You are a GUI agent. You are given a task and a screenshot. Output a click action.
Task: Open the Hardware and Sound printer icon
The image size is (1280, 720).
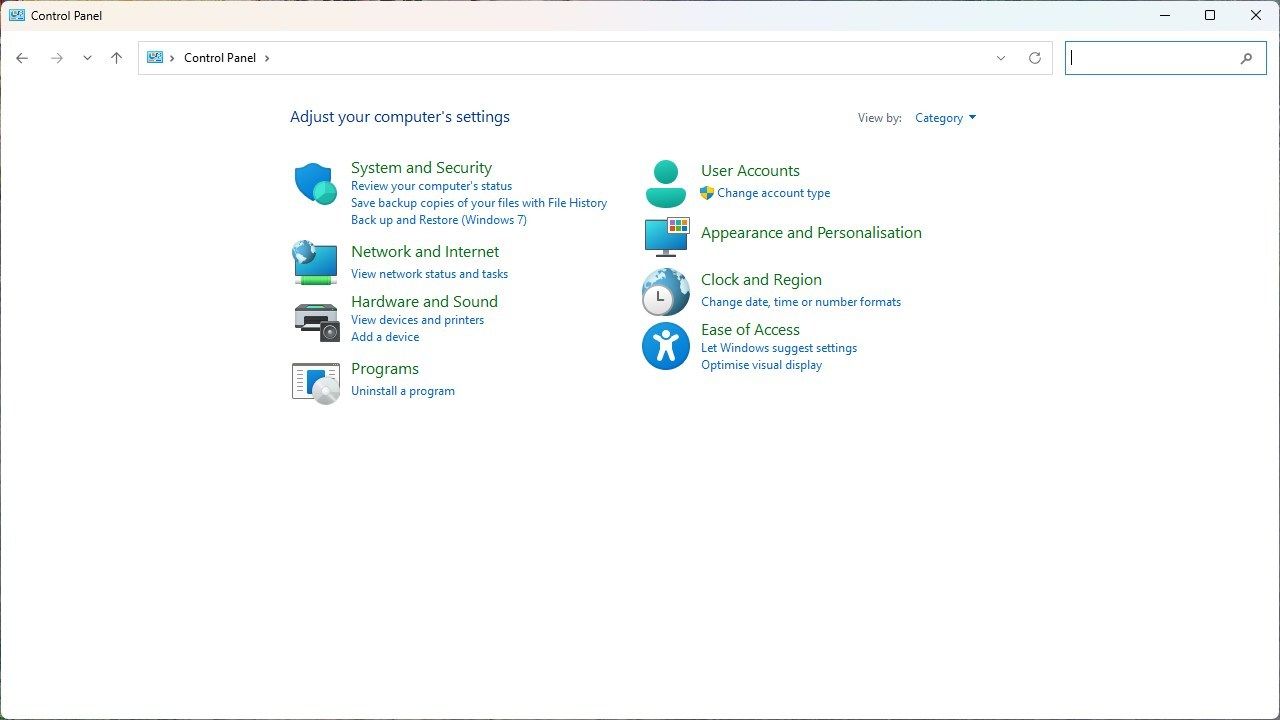[x=317, y=321]
